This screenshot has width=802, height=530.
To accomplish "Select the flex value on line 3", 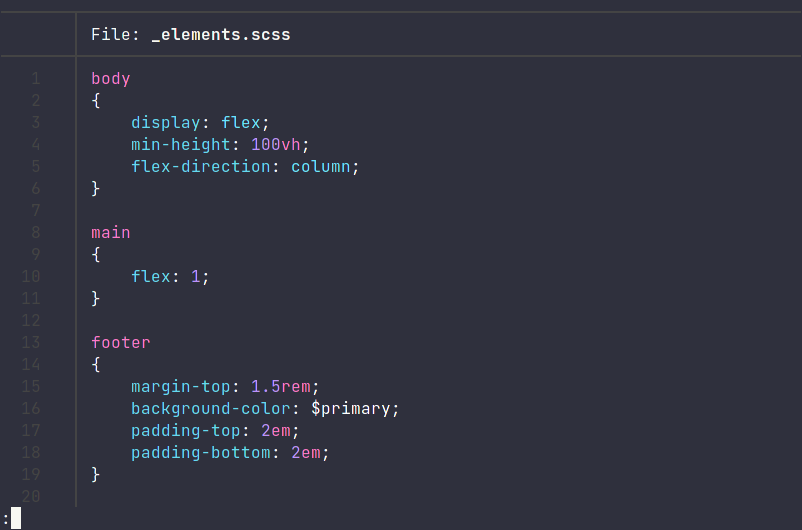I will pyautogui.click(x=240, y=123).
